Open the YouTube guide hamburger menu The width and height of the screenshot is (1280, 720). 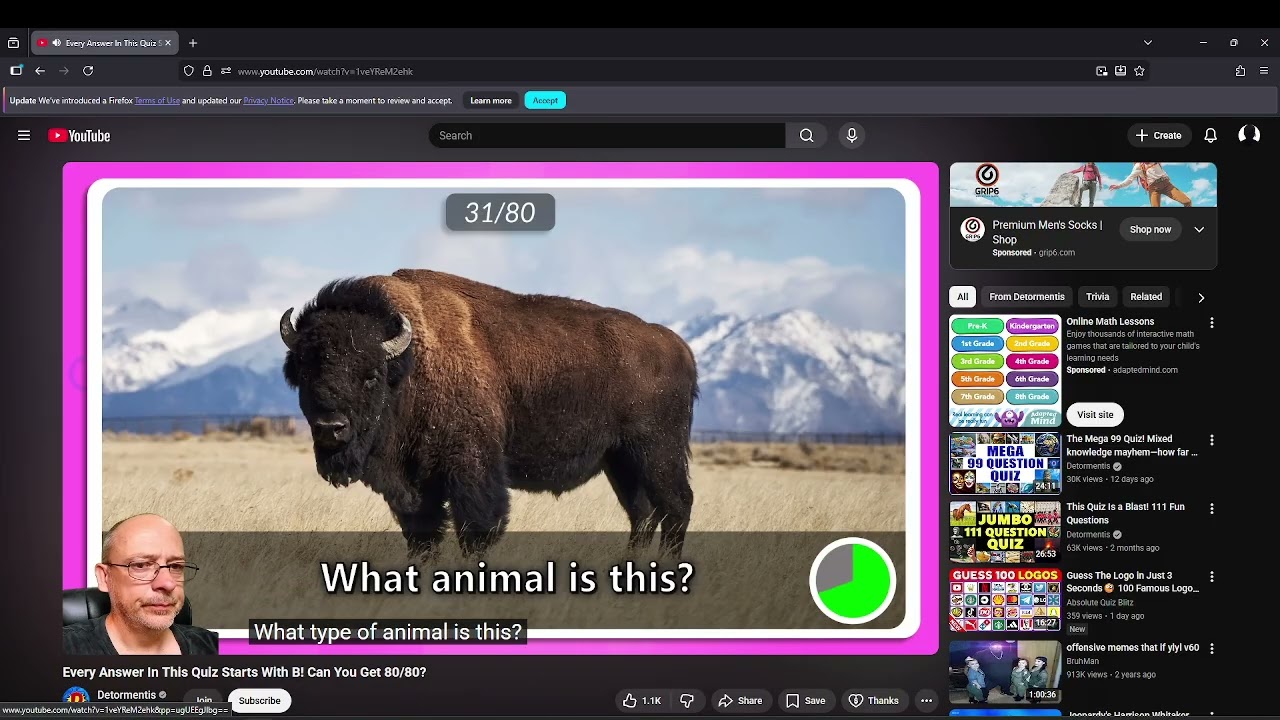[x=24, y=135]
